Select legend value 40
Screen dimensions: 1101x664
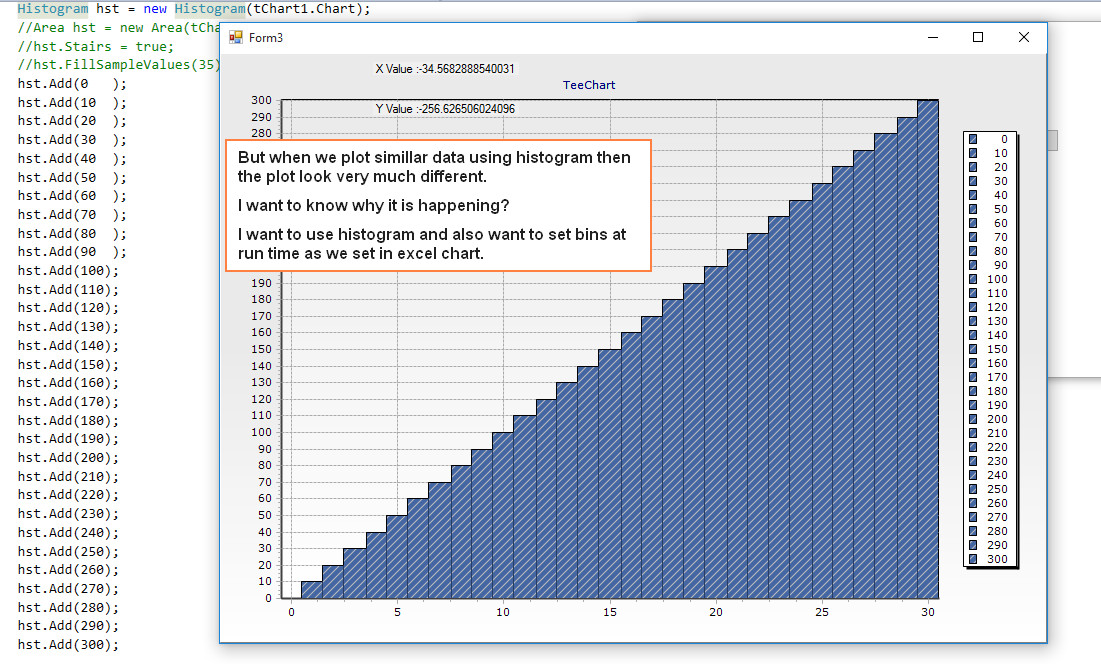tap(1001, 195)
